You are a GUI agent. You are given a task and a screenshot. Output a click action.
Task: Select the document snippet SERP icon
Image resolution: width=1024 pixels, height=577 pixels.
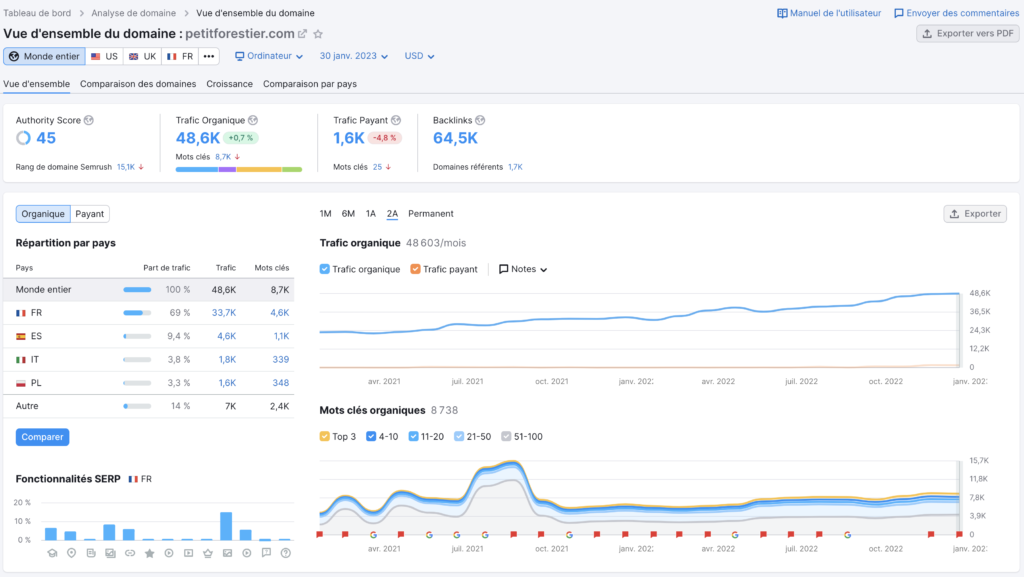click(x=91, y=553)
